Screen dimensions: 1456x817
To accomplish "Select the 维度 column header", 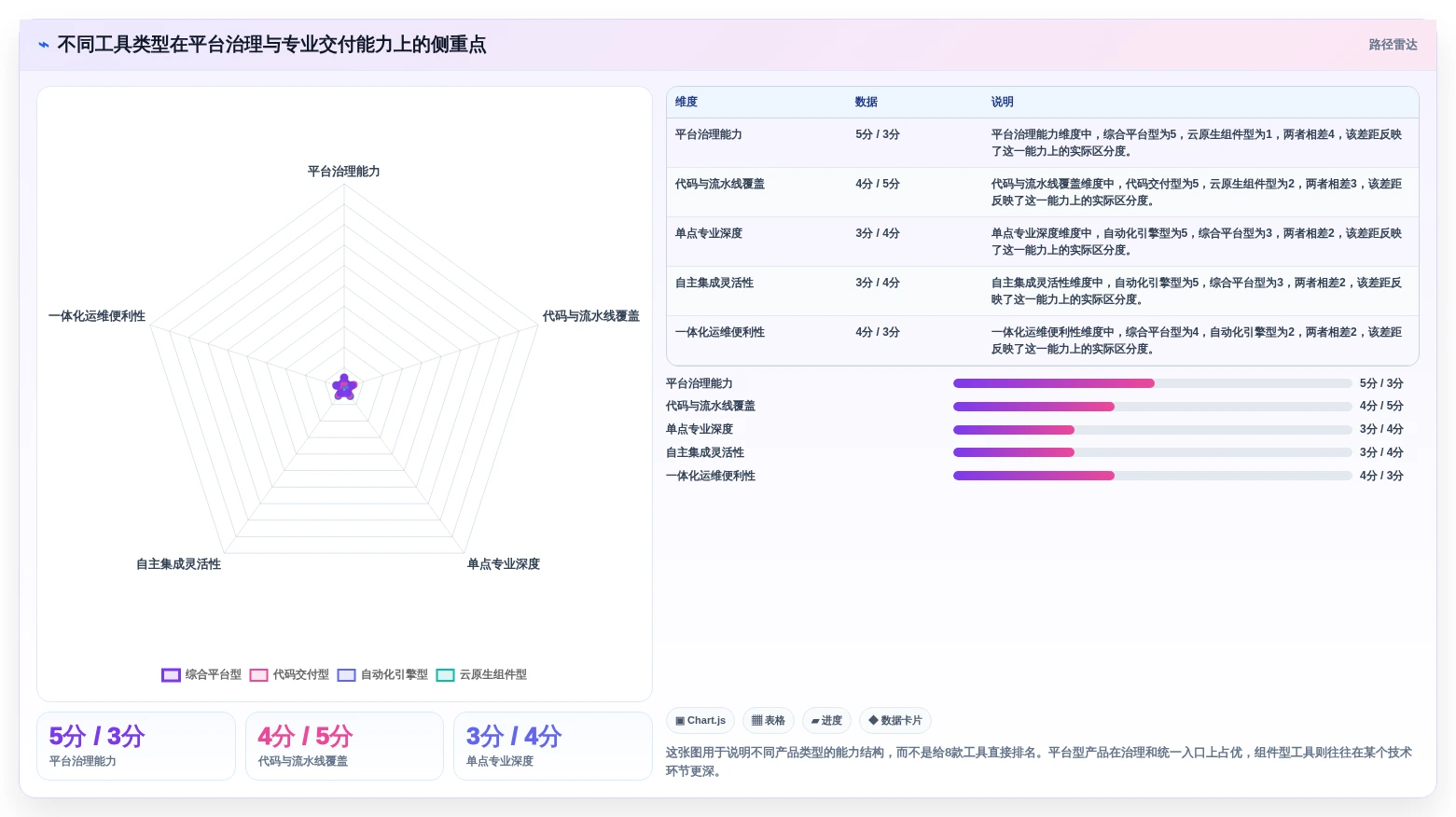I will pyautogui.click(x=686, y=103).
